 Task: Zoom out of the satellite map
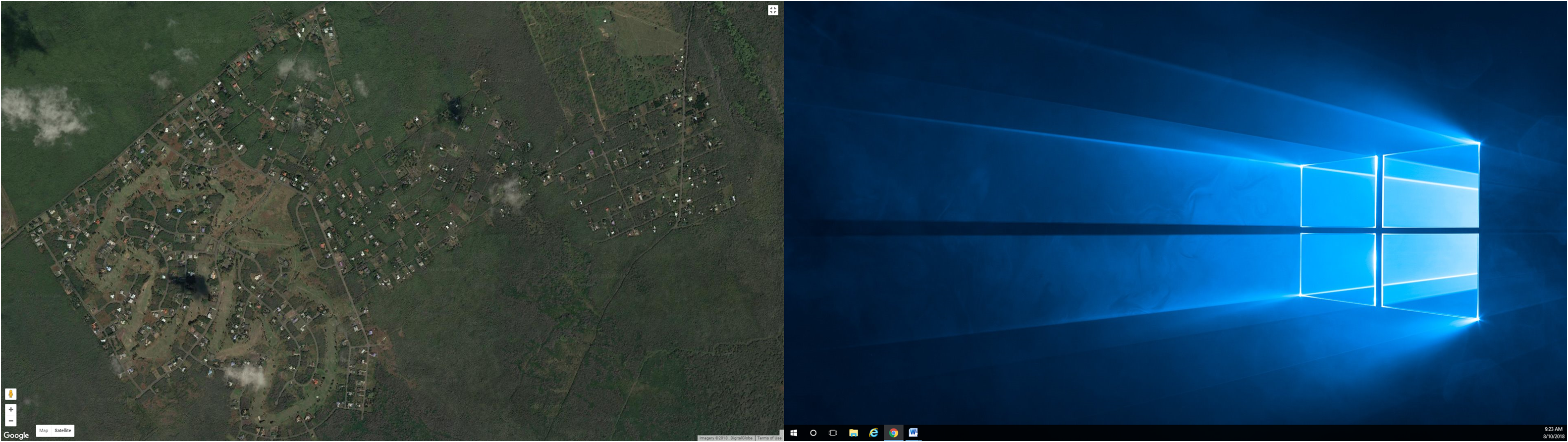pos(10,421)
